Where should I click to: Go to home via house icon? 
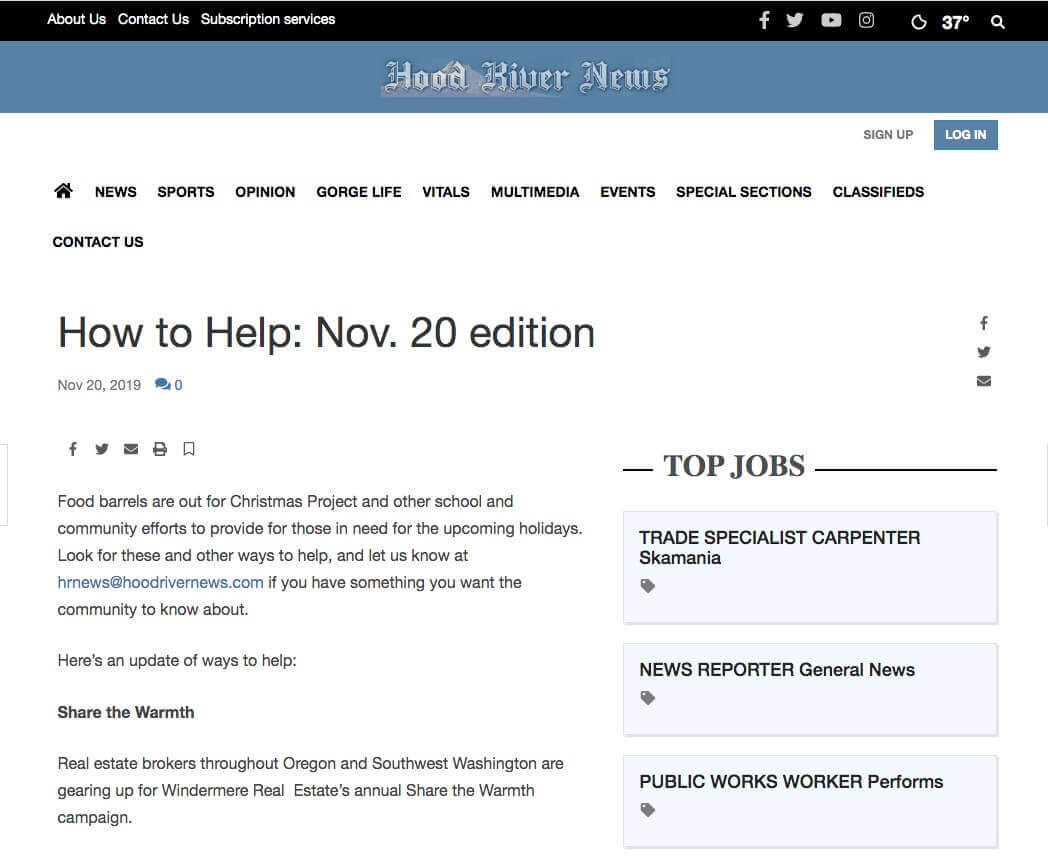63,191
